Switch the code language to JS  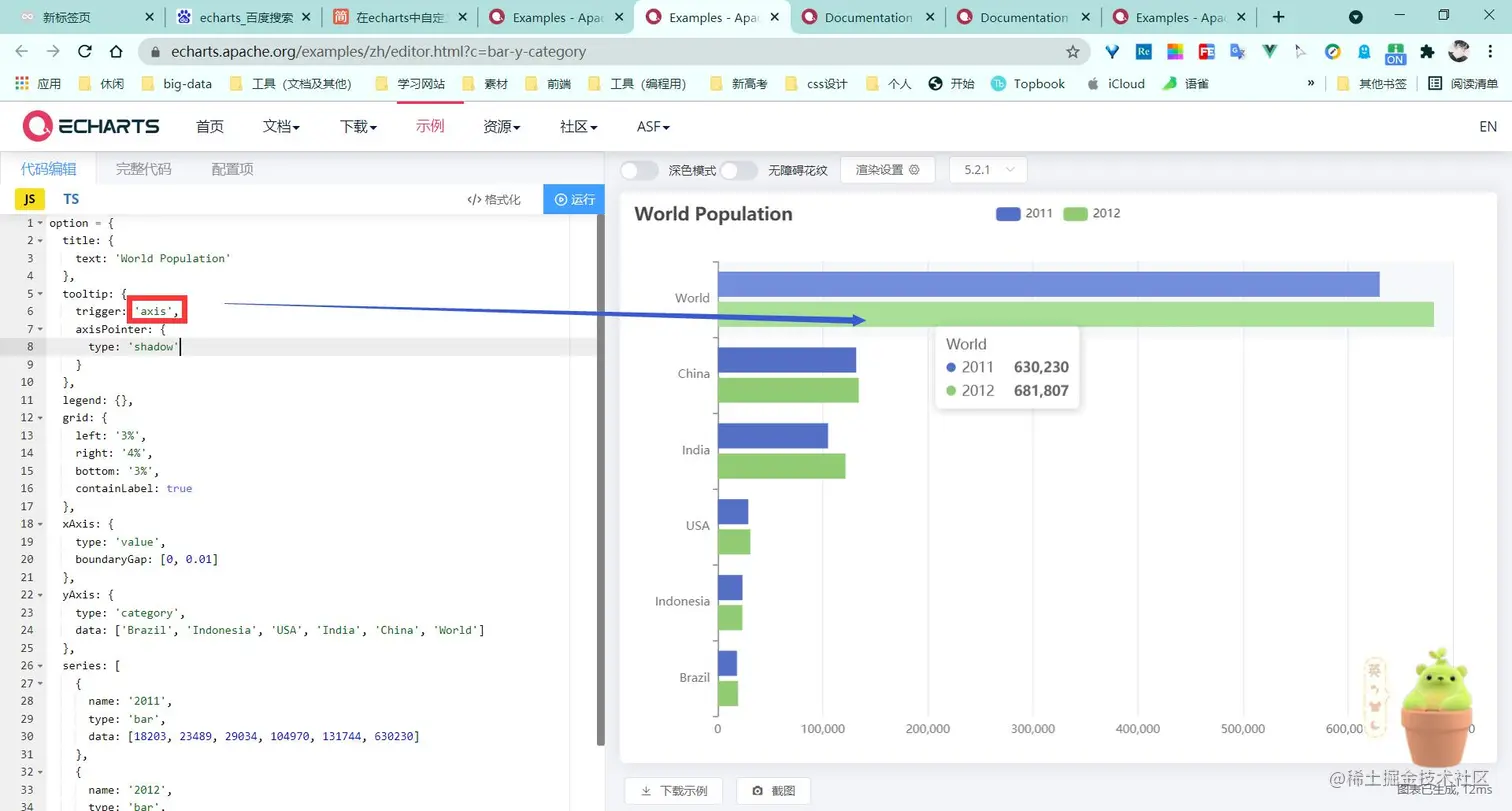[30, 199]
